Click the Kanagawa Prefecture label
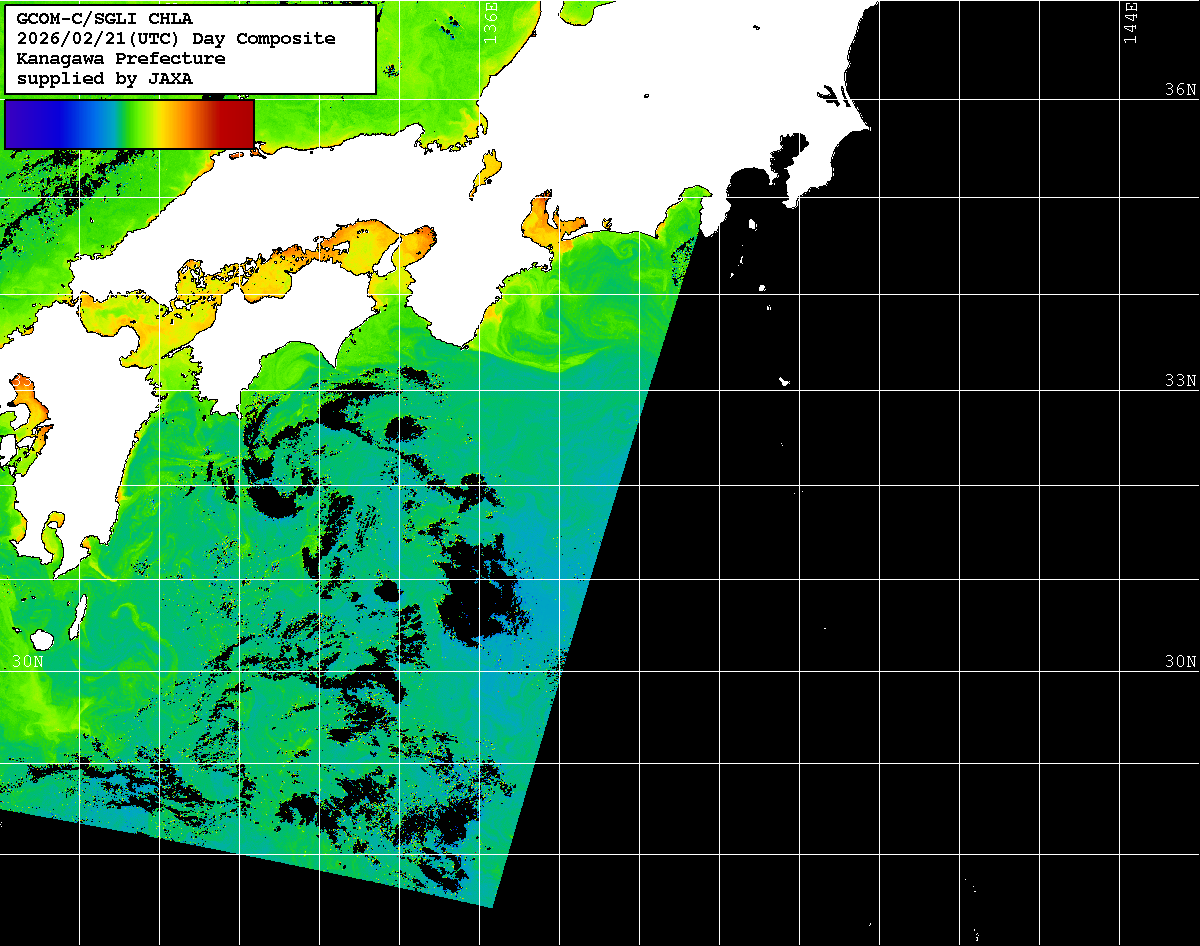Screen dimensions: 1200x946 click(x=120, y=58)
